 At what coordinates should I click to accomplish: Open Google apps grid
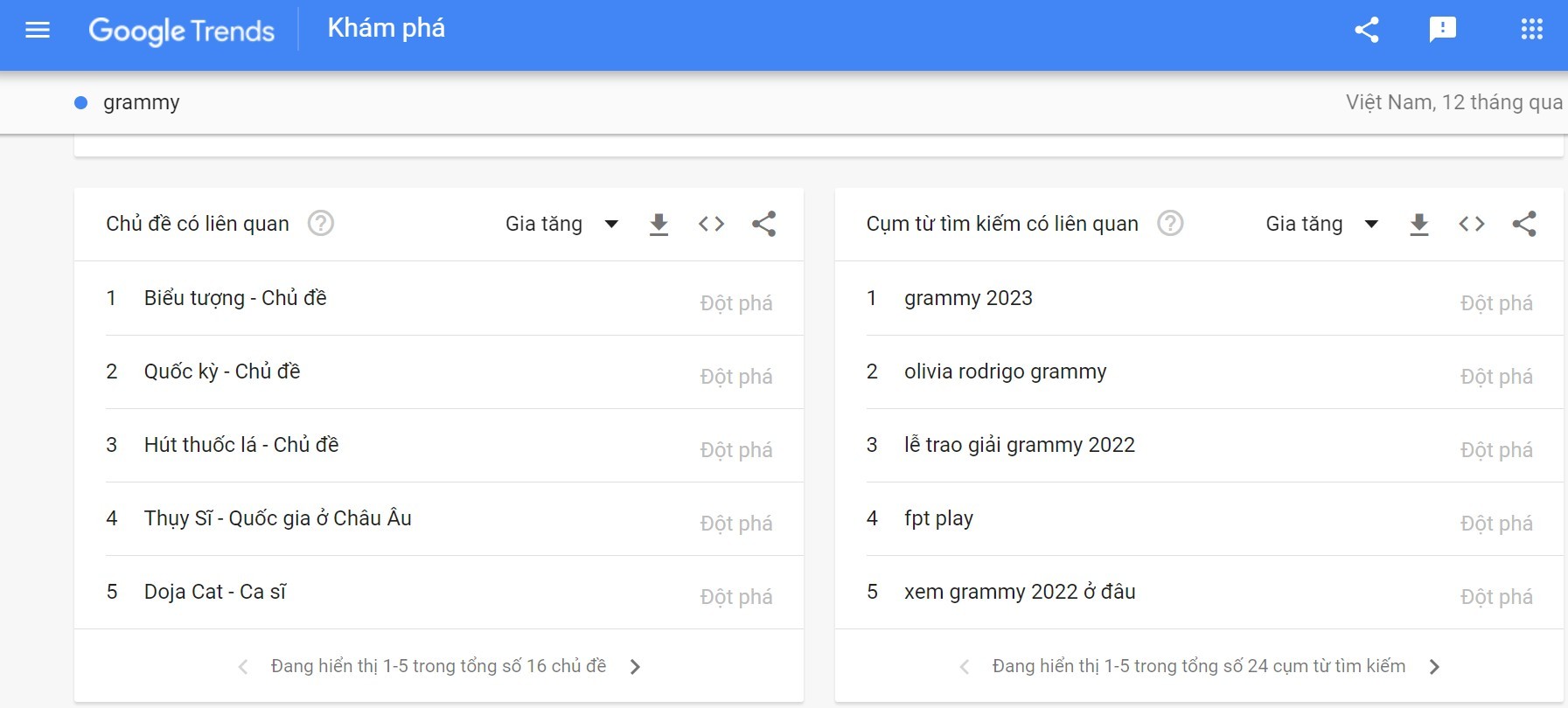pyautogui.click(x=1532, y=30)
